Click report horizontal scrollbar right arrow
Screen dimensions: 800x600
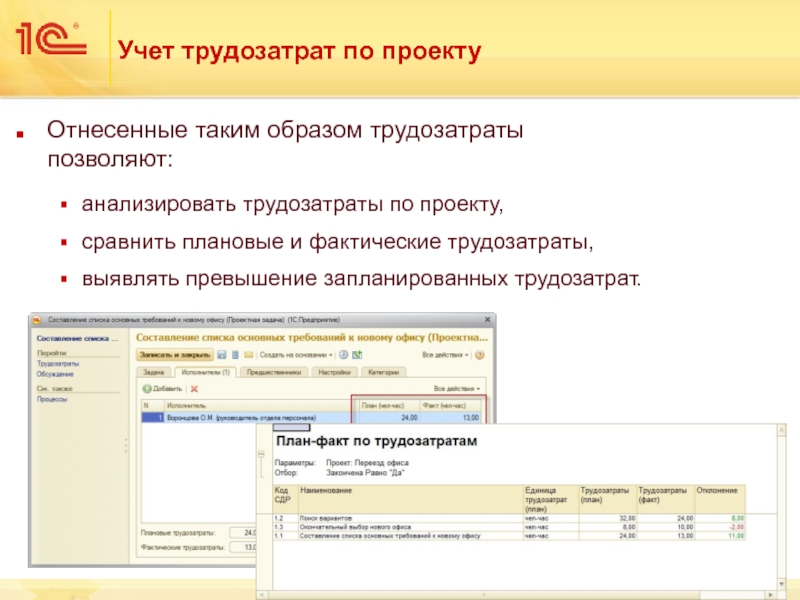click(x=770, y=595)
